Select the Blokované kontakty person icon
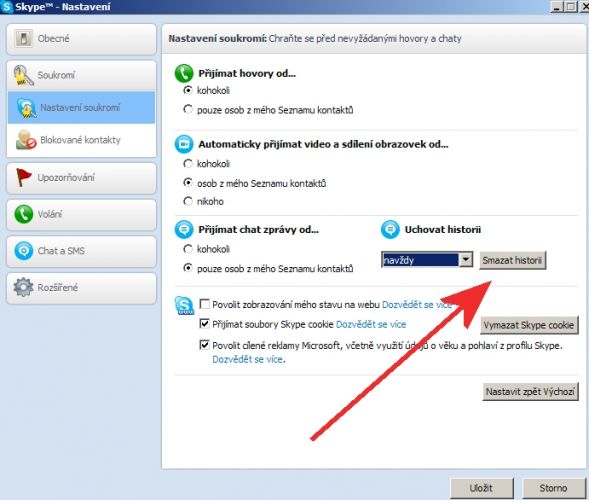589x500 pixels. pyautogui.click(x=26, y=140)
